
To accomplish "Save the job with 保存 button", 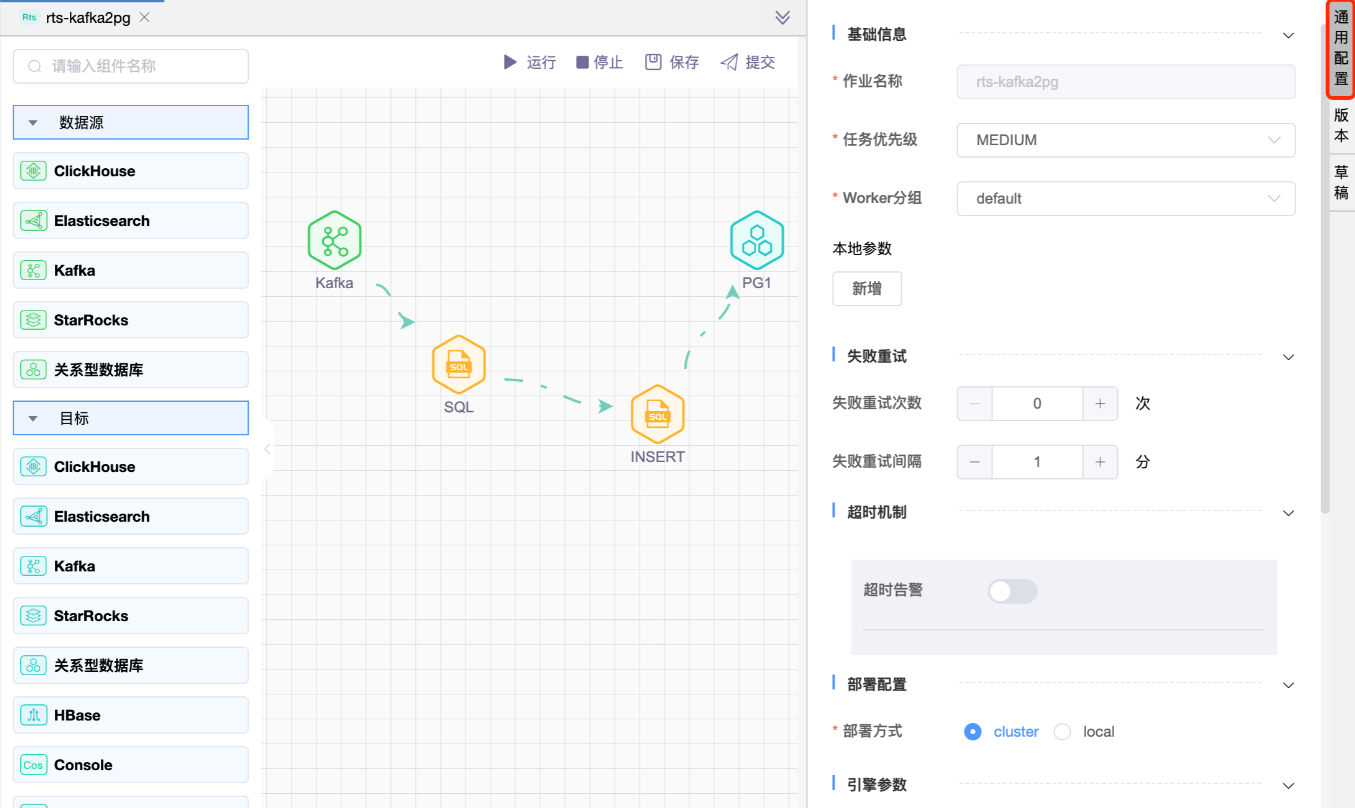I will point(671,62).
